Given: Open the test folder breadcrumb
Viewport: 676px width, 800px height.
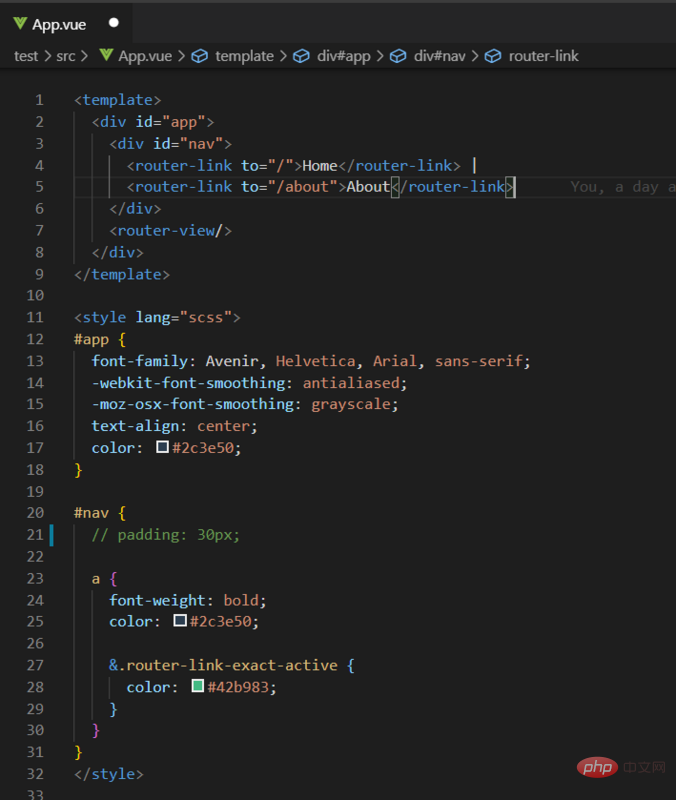Looking at the screenshot, I should (x=26, y=56).
